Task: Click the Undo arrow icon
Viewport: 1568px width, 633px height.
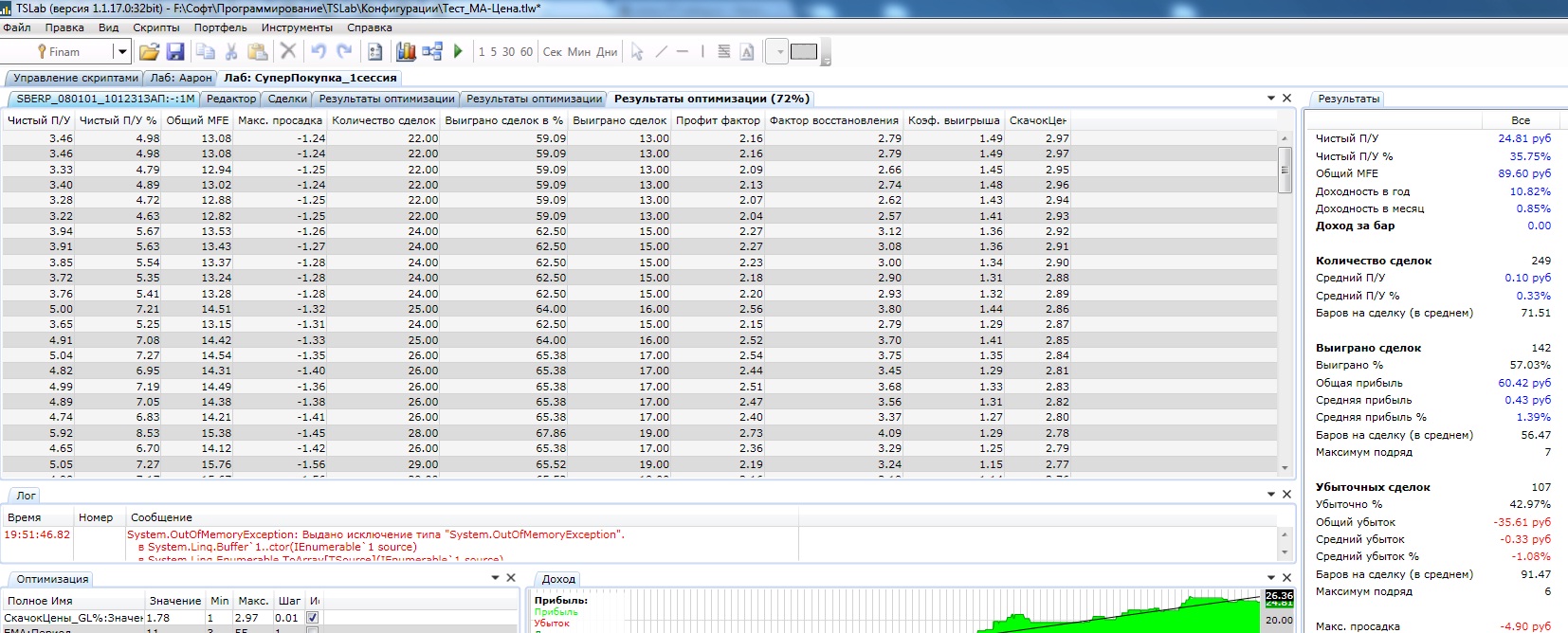Action: coord(319,52)
